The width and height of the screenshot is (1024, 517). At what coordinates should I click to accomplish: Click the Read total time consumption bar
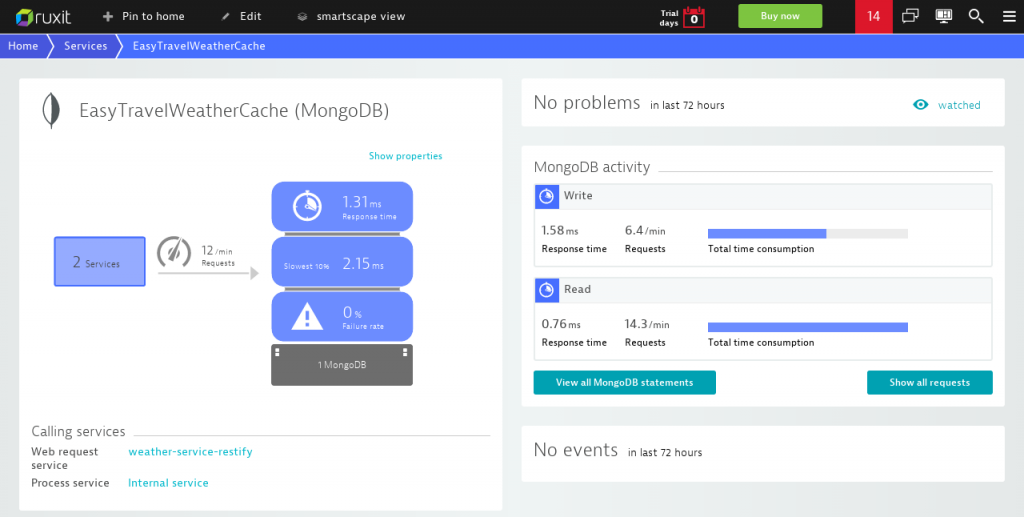pyautogui.click(x=808, y=327)
